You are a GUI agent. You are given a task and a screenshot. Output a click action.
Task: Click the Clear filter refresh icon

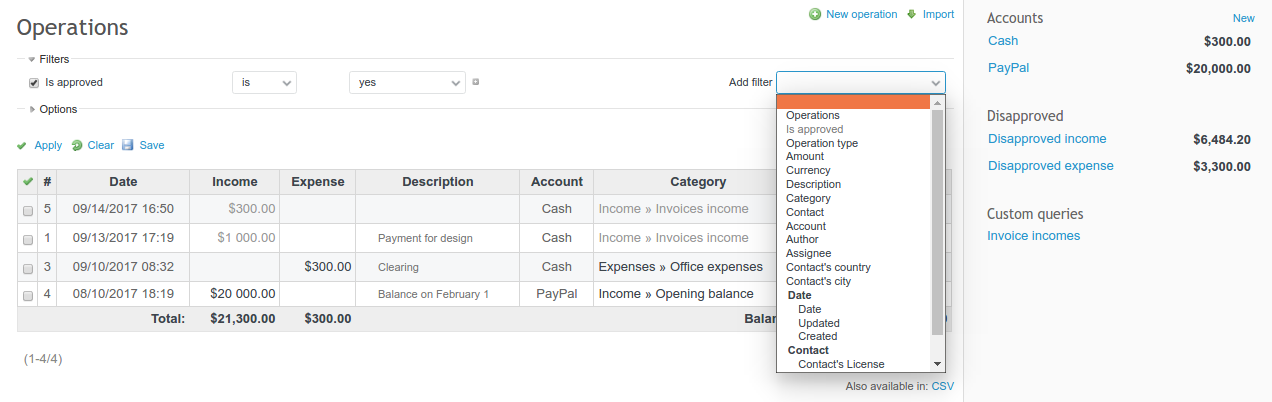coord(77,146)
